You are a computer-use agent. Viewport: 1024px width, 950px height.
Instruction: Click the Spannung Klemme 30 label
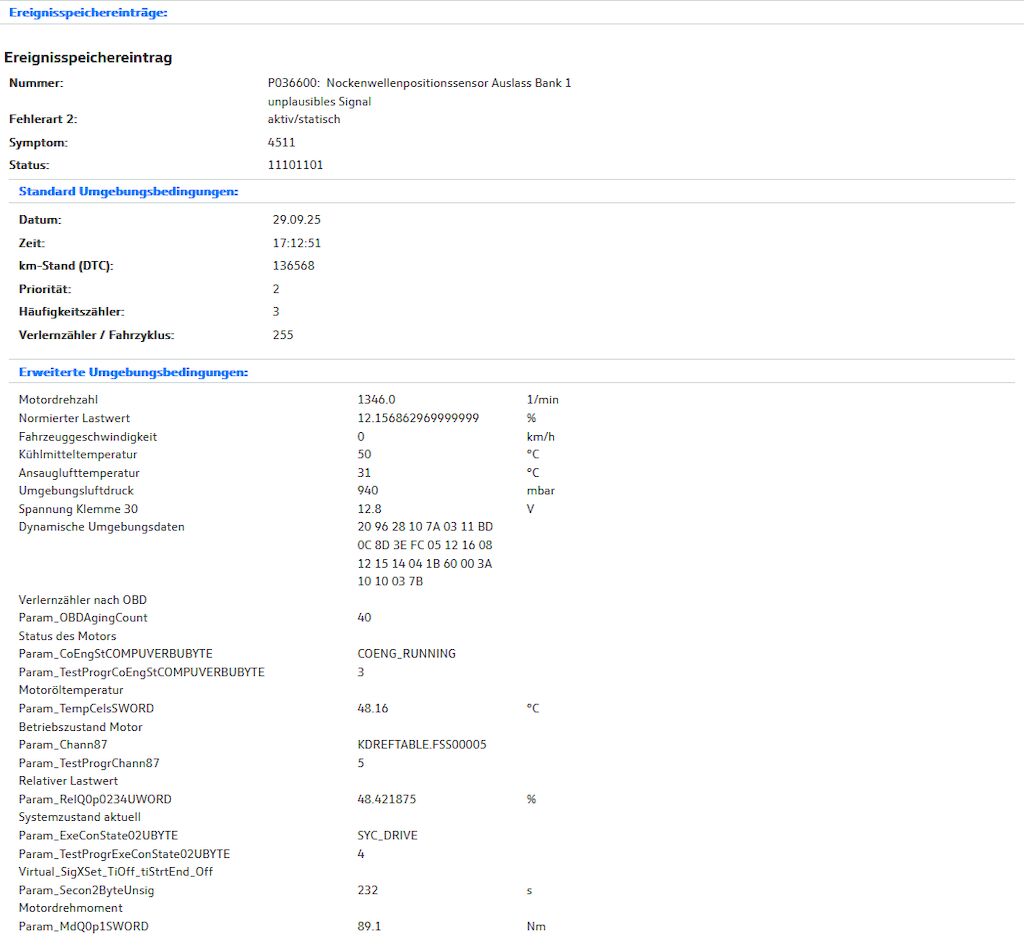click(79, 509)
